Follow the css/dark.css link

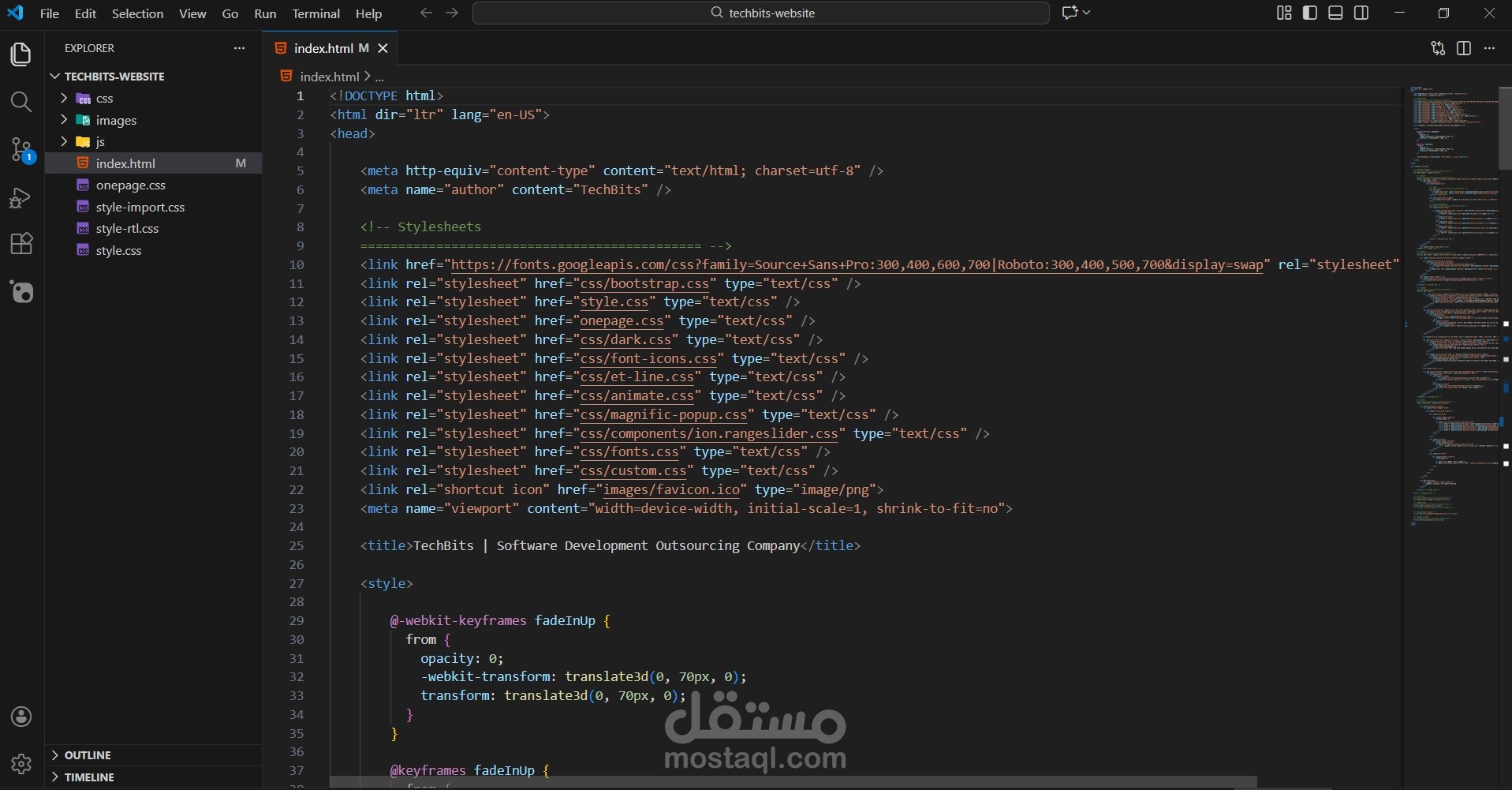(626, 340)
